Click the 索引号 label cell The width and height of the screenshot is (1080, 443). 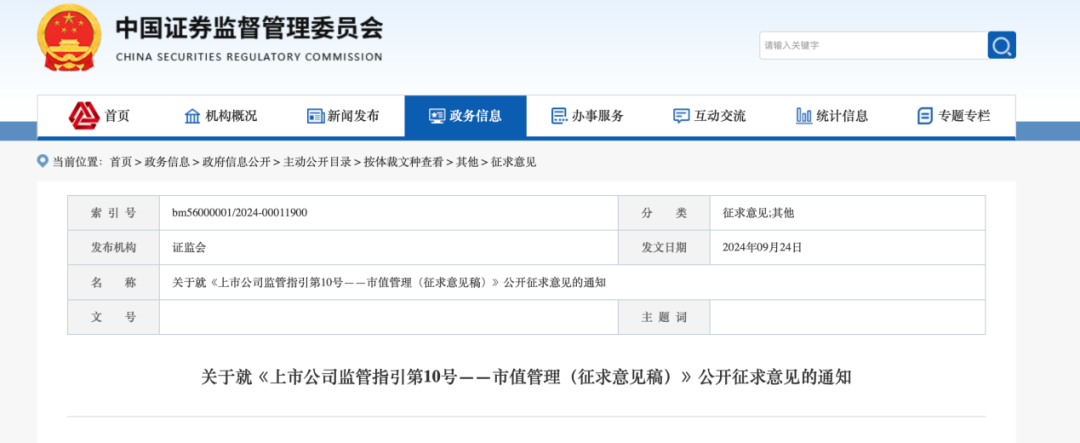click(x=114, y=213)
